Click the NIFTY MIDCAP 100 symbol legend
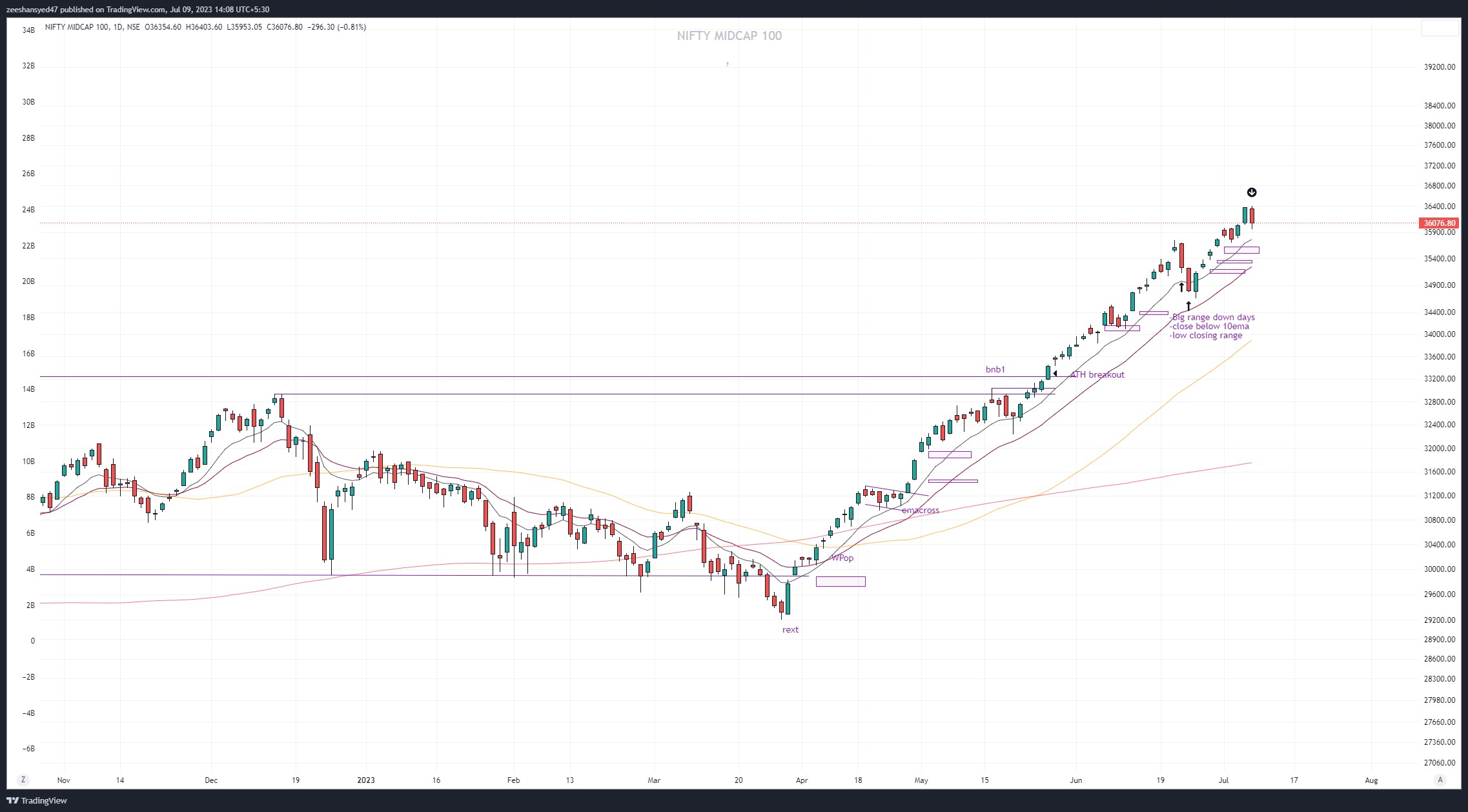1468x812 pixels. pyautogui.click(x=77, y=27)
